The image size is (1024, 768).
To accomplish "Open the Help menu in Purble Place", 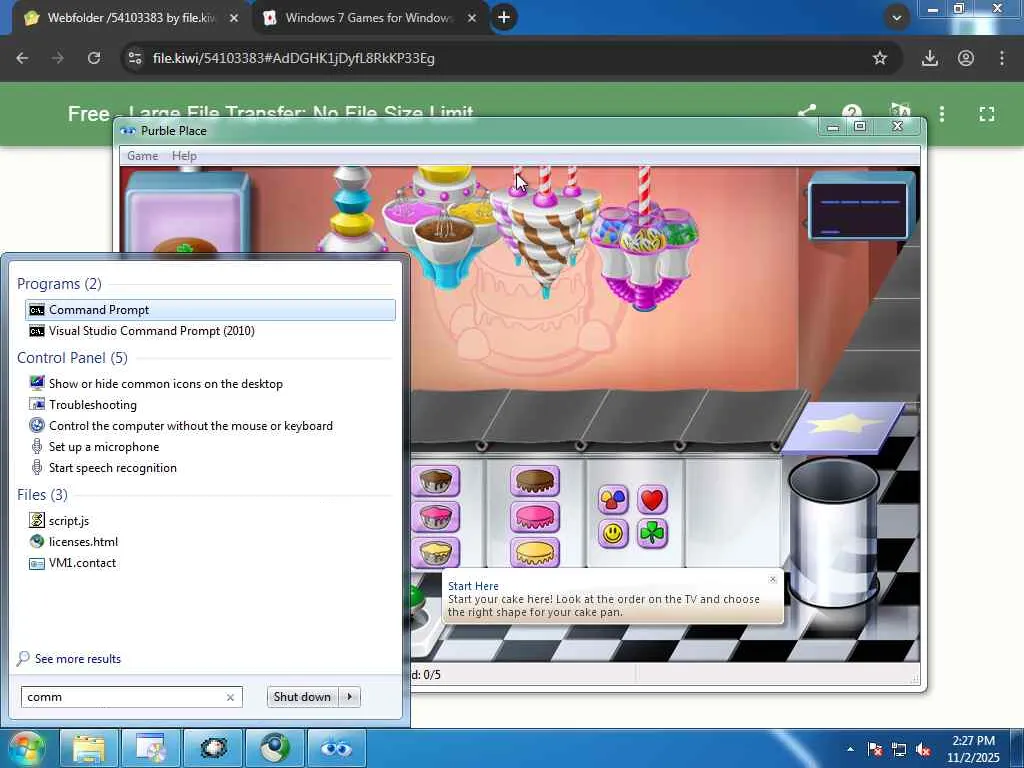I will click(184, 155).
